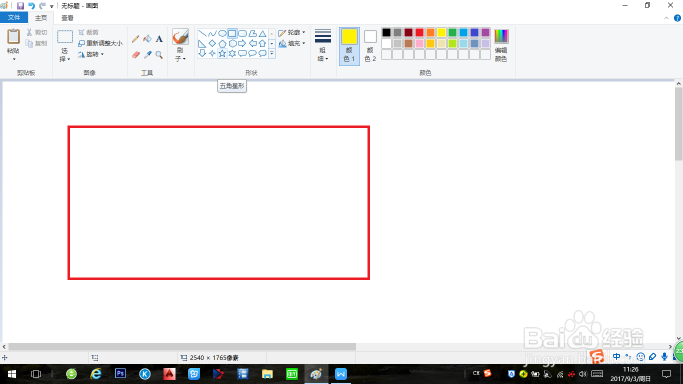Viewport: 683px width, 384px height.
Task: Open the Windows Start menu
Action: 12,374
